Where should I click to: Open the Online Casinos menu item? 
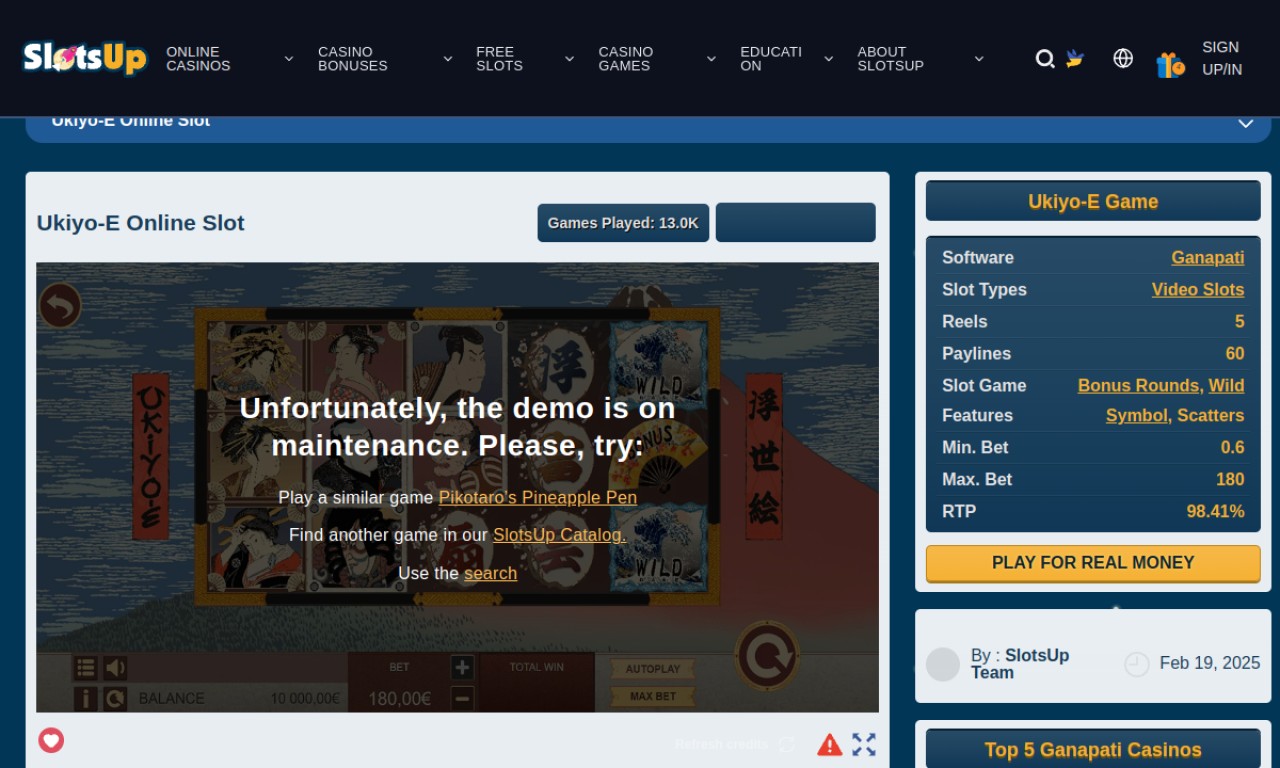[198, 59]
